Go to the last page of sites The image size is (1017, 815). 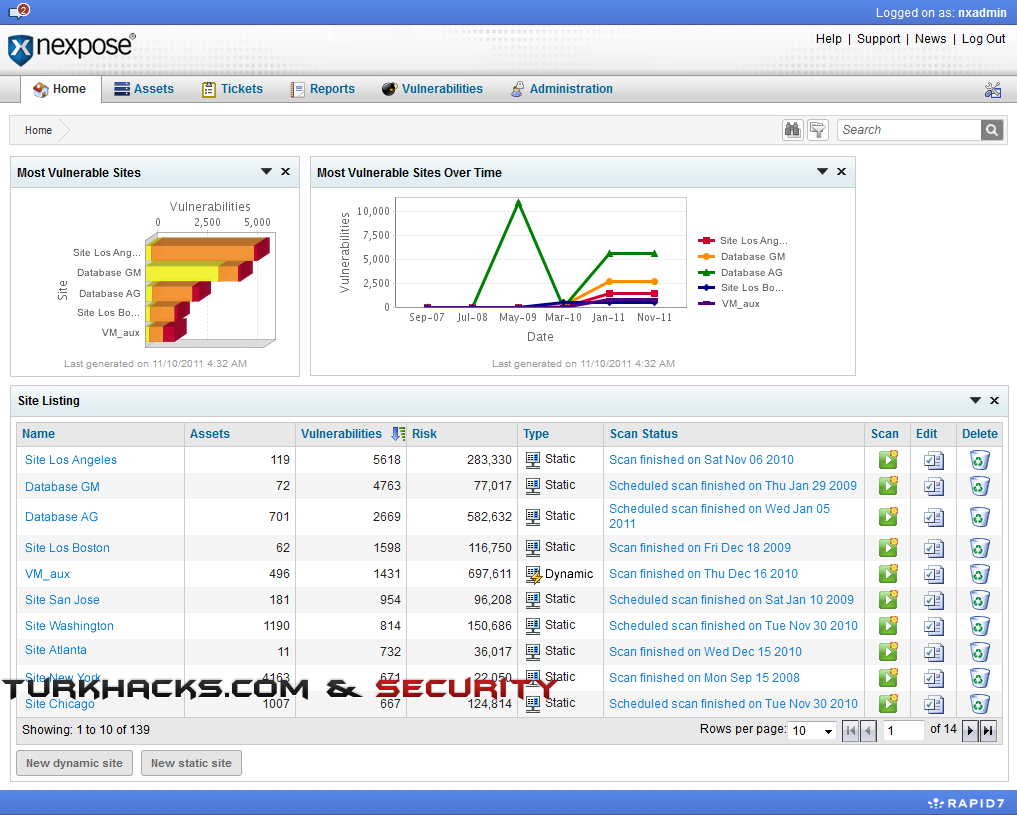(988, 731)
